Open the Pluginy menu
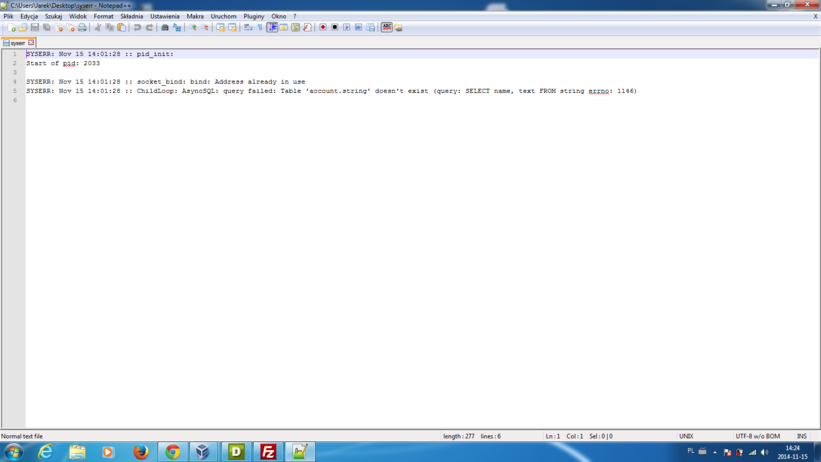821x462 pixels. point(254,16)
